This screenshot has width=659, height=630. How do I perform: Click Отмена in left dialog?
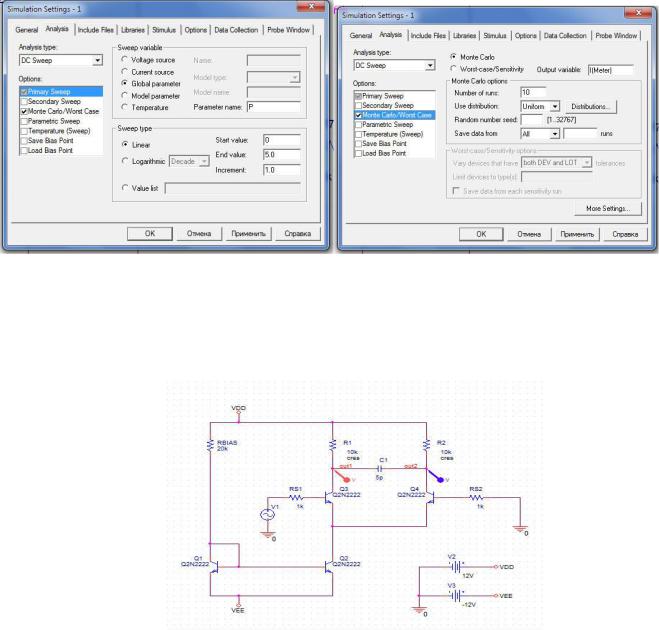[x=199, y=233]
